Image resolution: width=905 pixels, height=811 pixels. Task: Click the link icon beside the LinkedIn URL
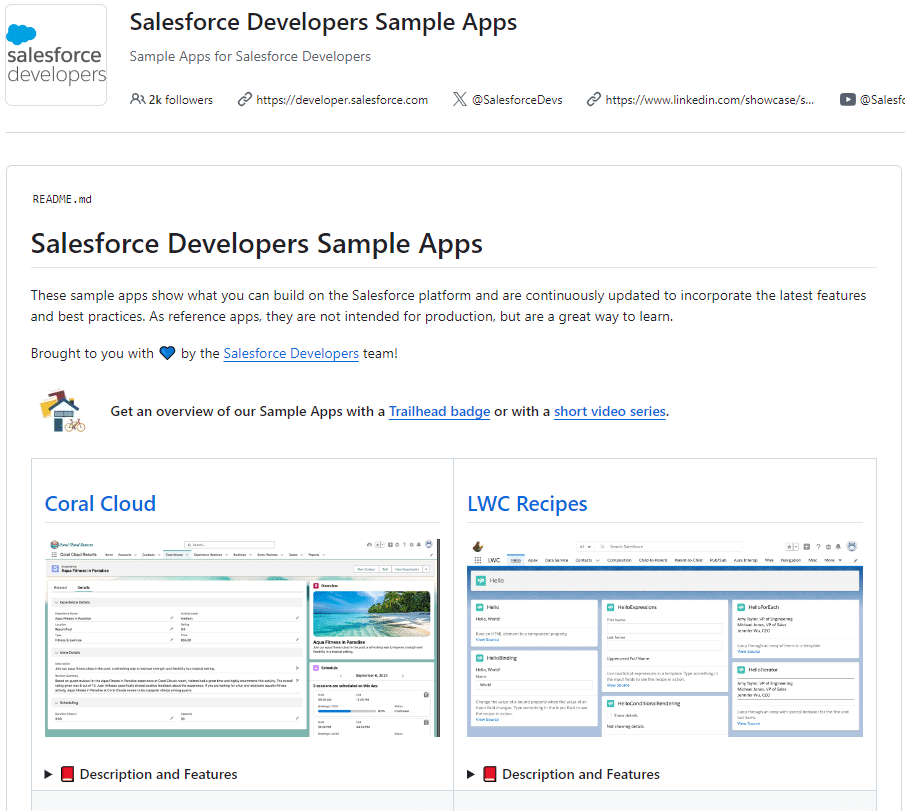[x=594, y=99]
